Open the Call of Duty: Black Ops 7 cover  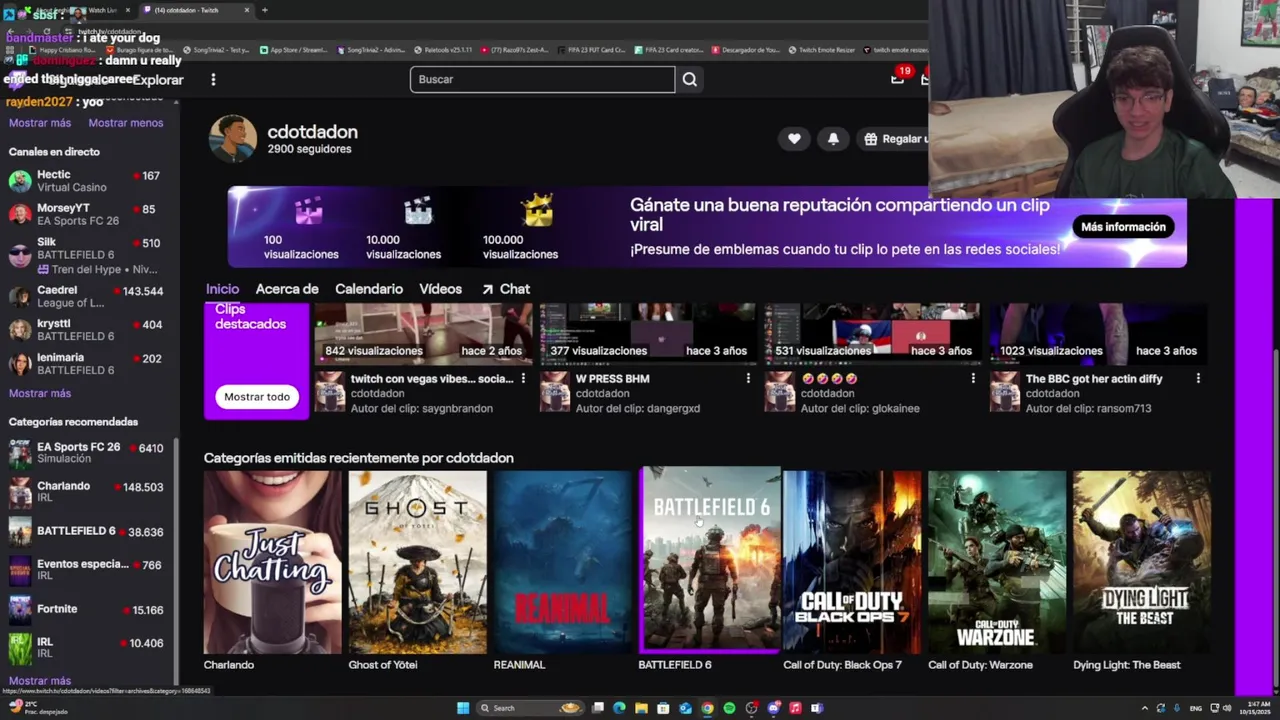(852, 562)
